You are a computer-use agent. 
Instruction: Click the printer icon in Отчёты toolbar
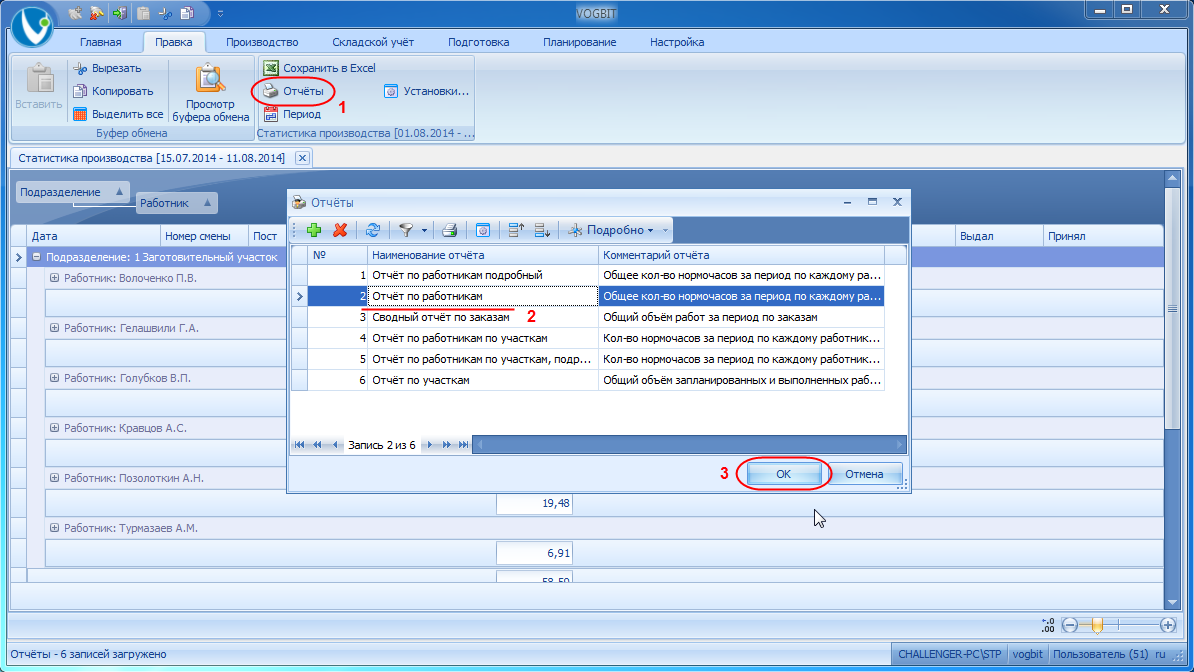click(x=449, y=230)
